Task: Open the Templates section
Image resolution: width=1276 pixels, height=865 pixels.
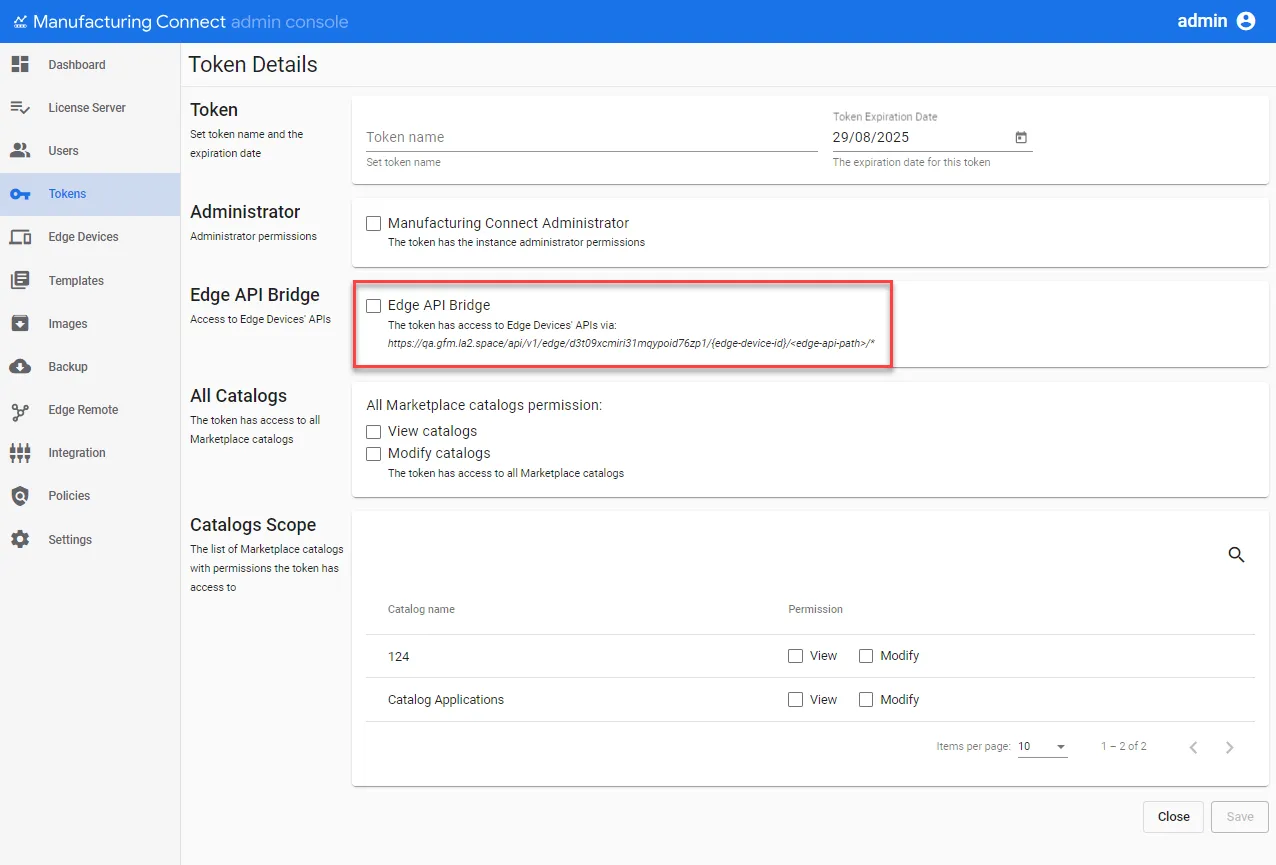Action: coord(90,281)
